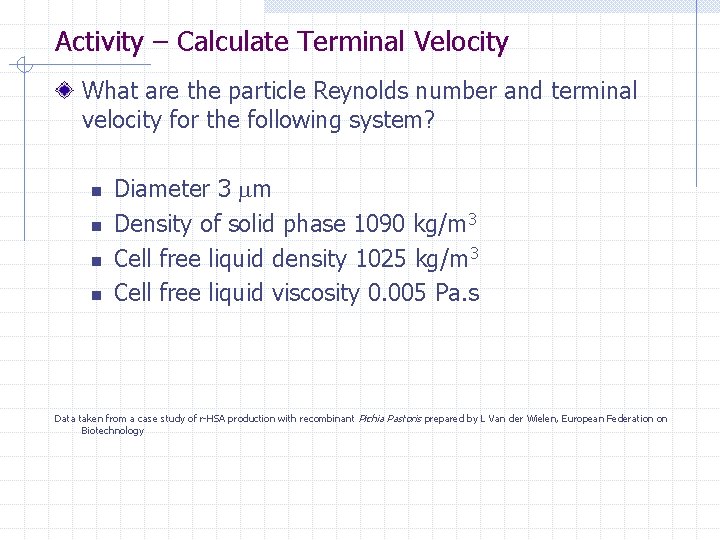Click the data source footnote about r-HSA production
This screenshot has height=540, width=720.
click(x=360, y=424)
